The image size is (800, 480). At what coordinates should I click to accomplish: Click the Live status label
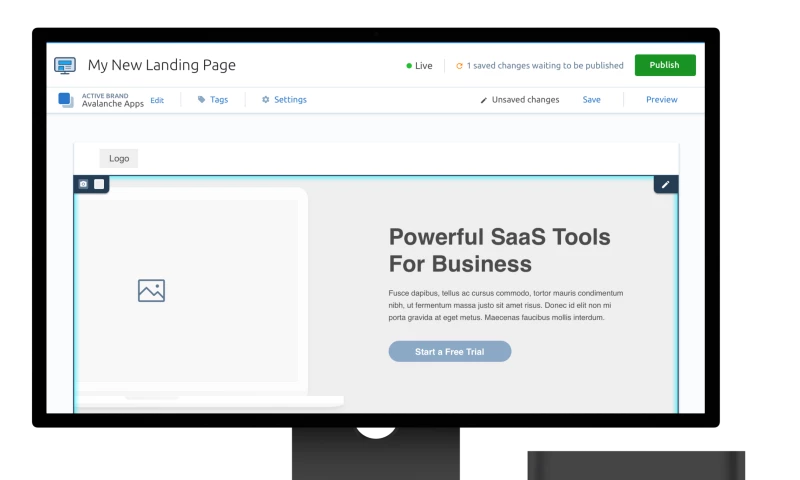423,66
